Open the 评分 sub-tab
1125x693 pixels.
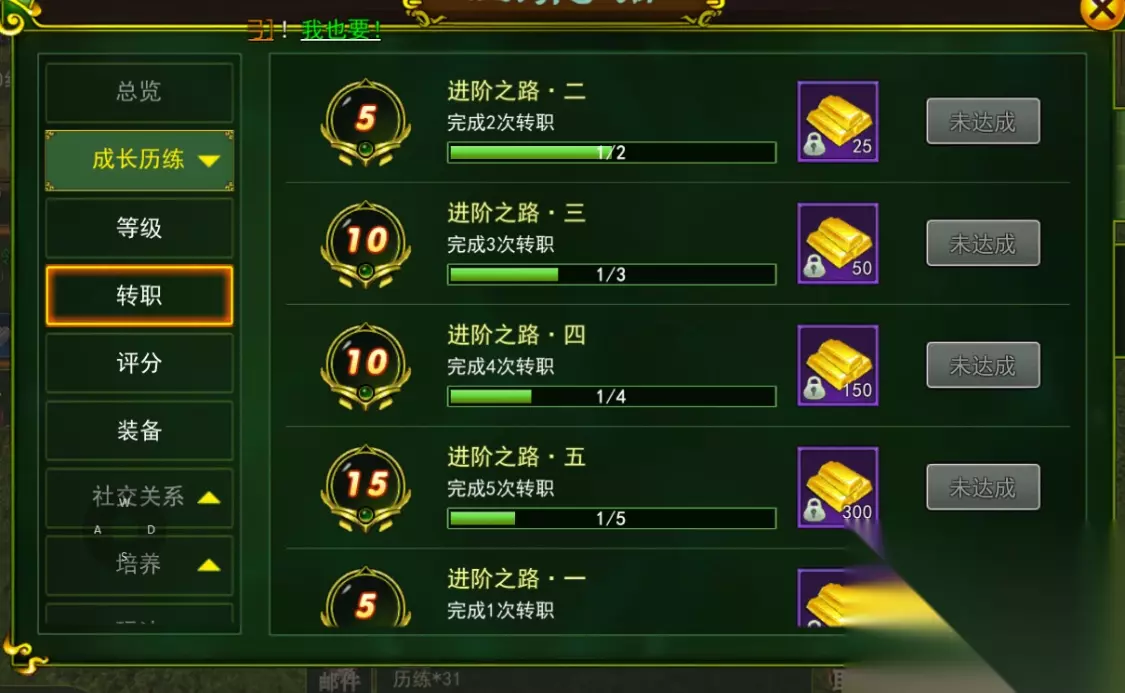139,363
